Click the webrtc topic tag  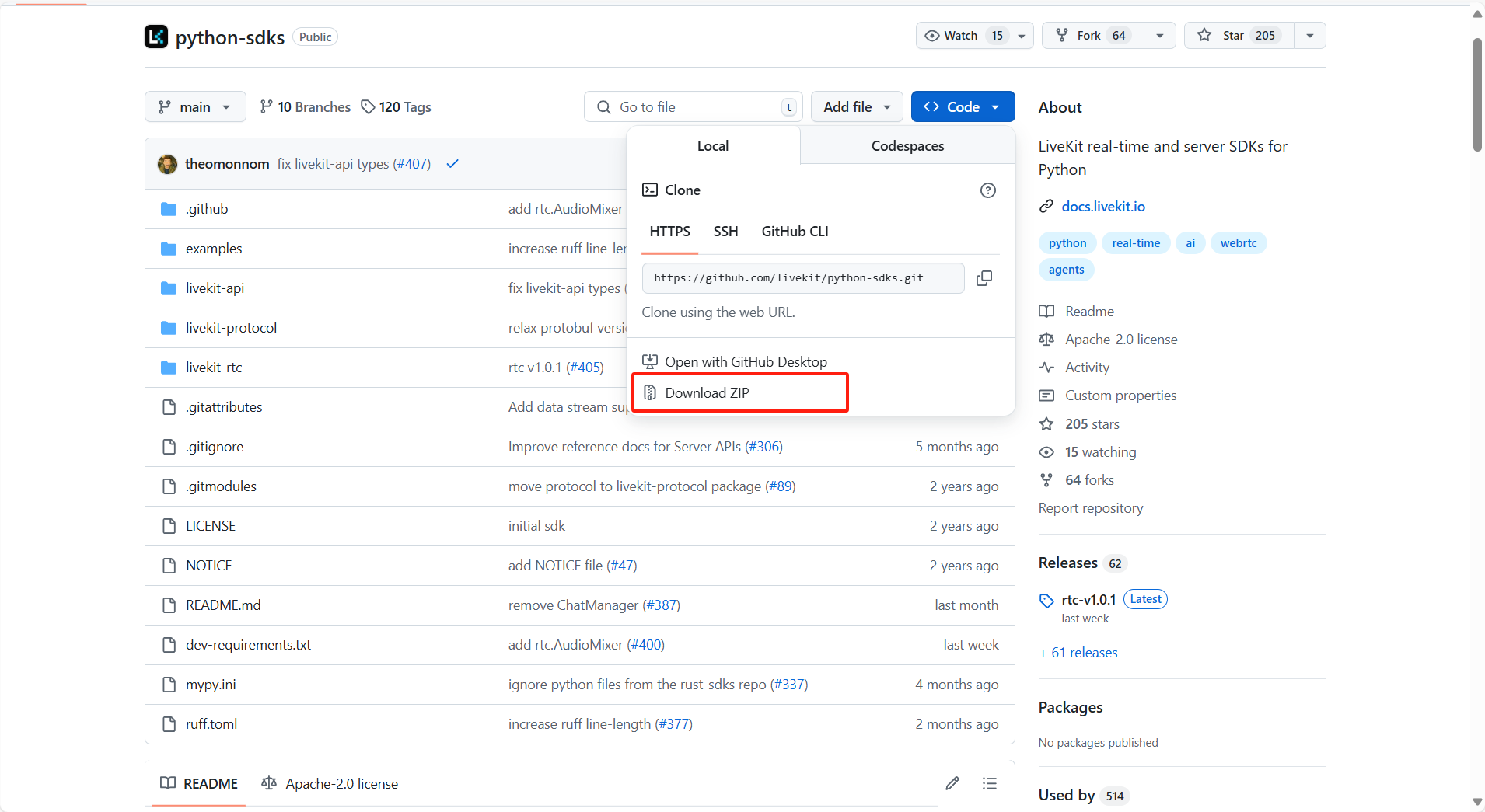tap(1239, 243)
